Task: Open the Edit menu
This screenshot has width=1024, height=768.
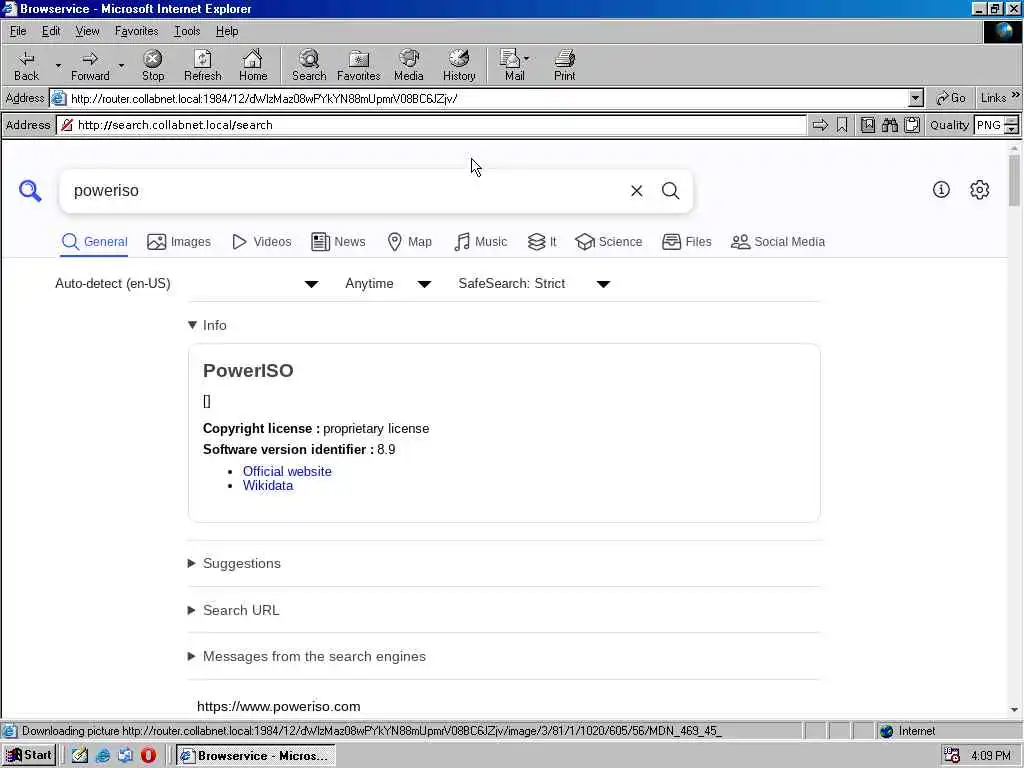Action: click(x=51, y=31)
